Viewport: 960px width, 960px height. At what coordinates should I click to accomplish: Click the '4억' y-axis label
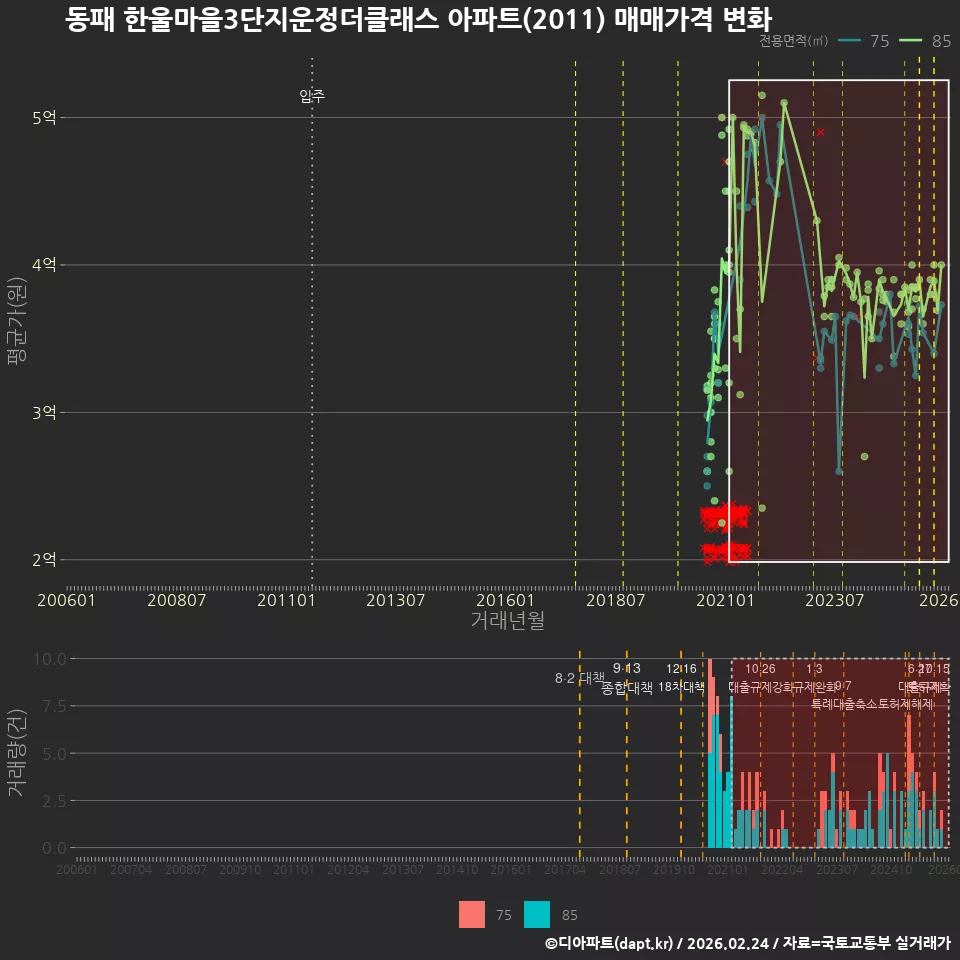[x=44, y=265]
